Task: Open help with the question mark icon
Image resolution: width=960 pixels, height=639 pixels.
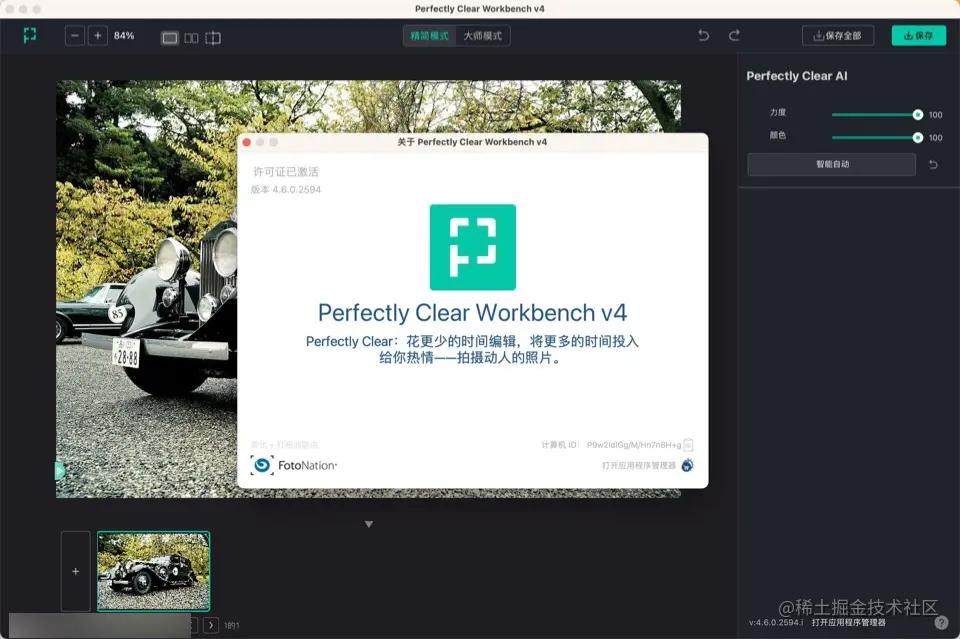Action: tap(941, 622)
